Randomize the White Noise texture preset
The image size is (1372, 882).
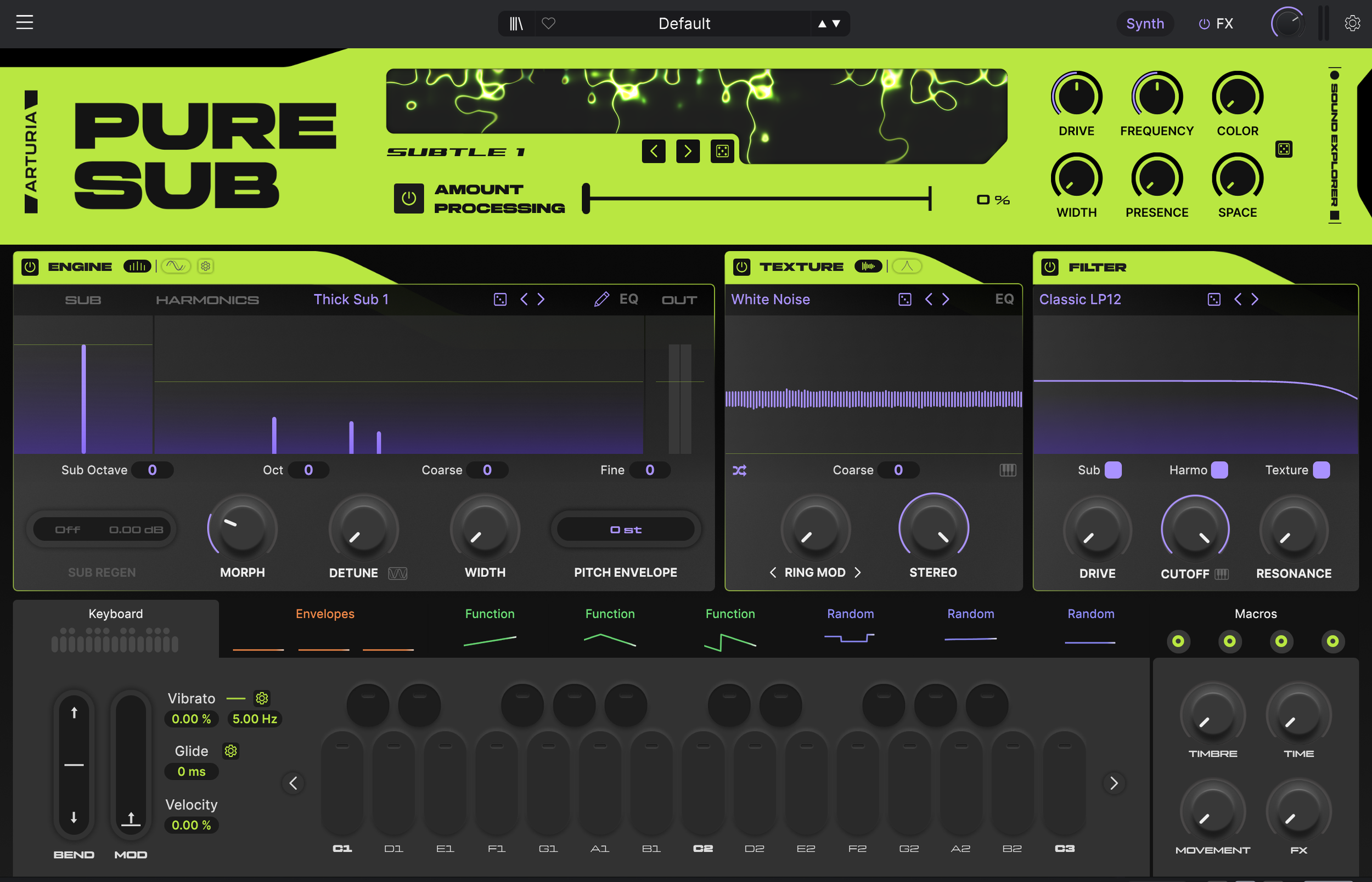pyautogui.click(x=905, y=299)
